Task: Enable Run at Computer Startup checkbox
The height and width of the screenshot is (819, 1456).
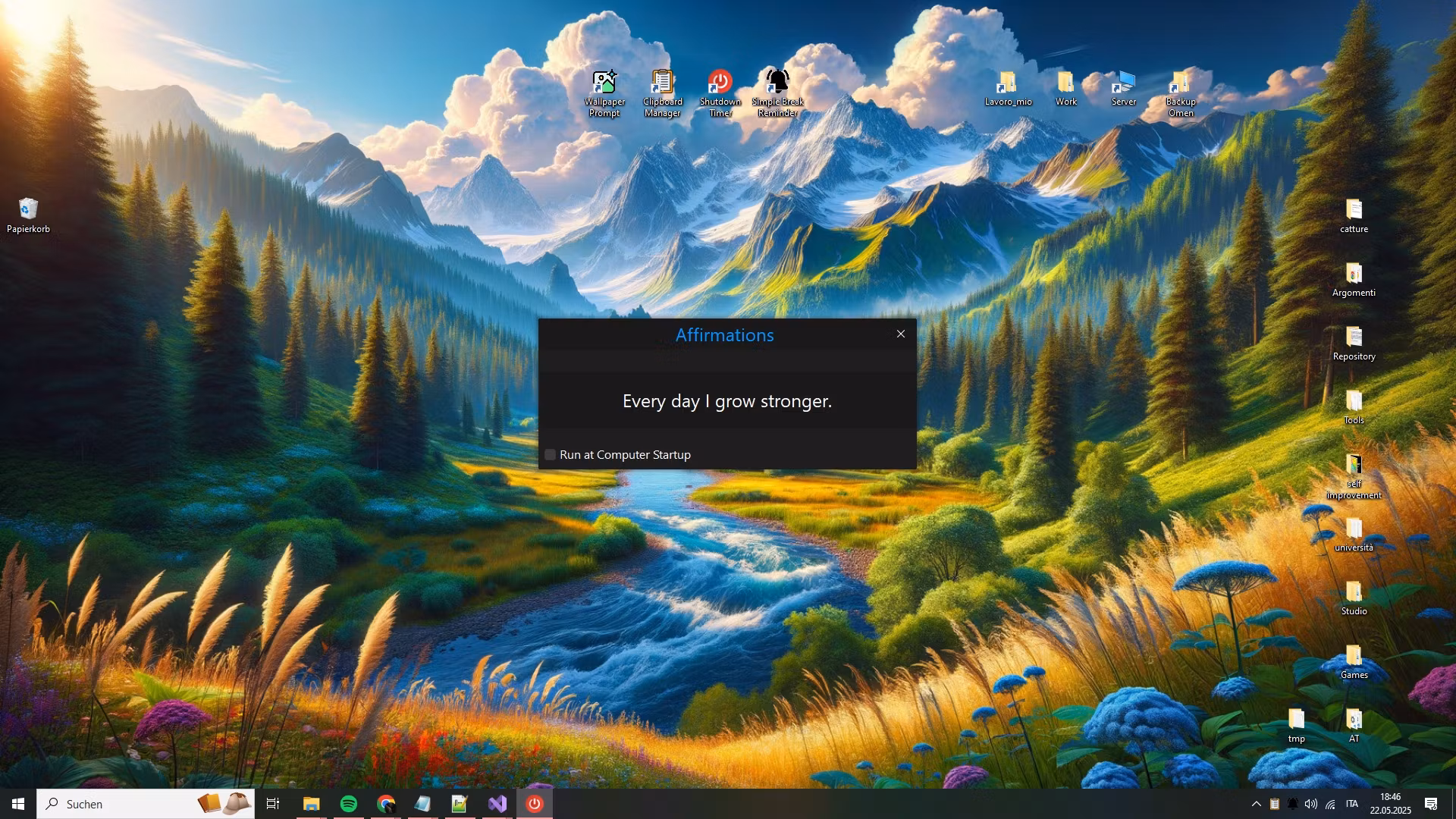Action: [x=551, y=455]
